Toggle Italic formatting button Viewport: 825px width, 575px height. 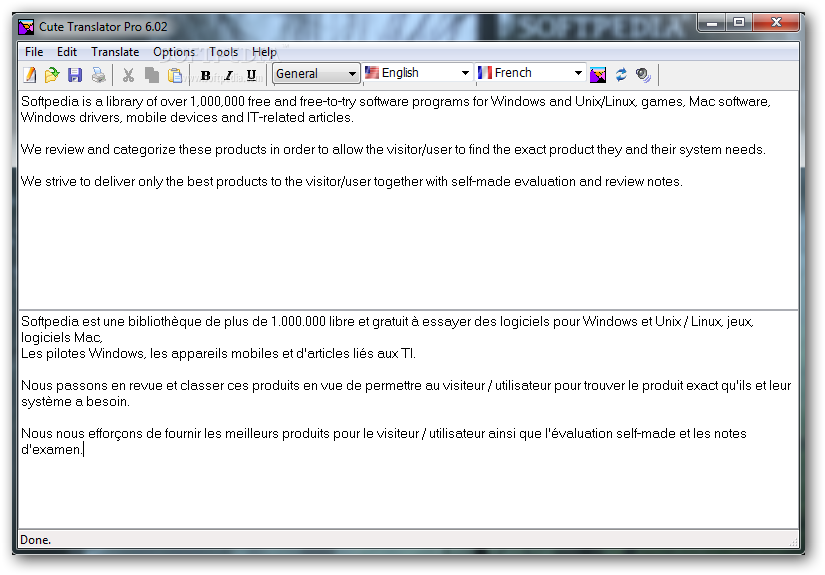(228, 76)
